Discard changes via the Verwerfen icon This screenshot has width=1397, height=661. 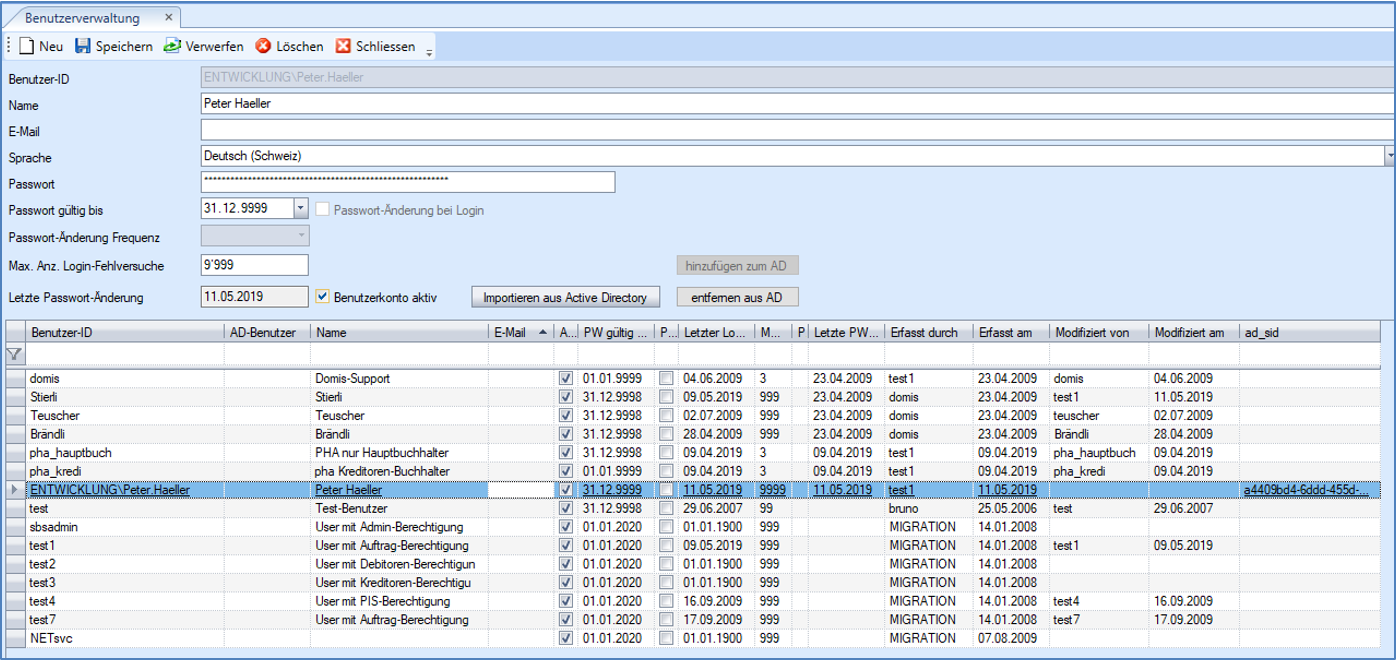click(172, 46)
